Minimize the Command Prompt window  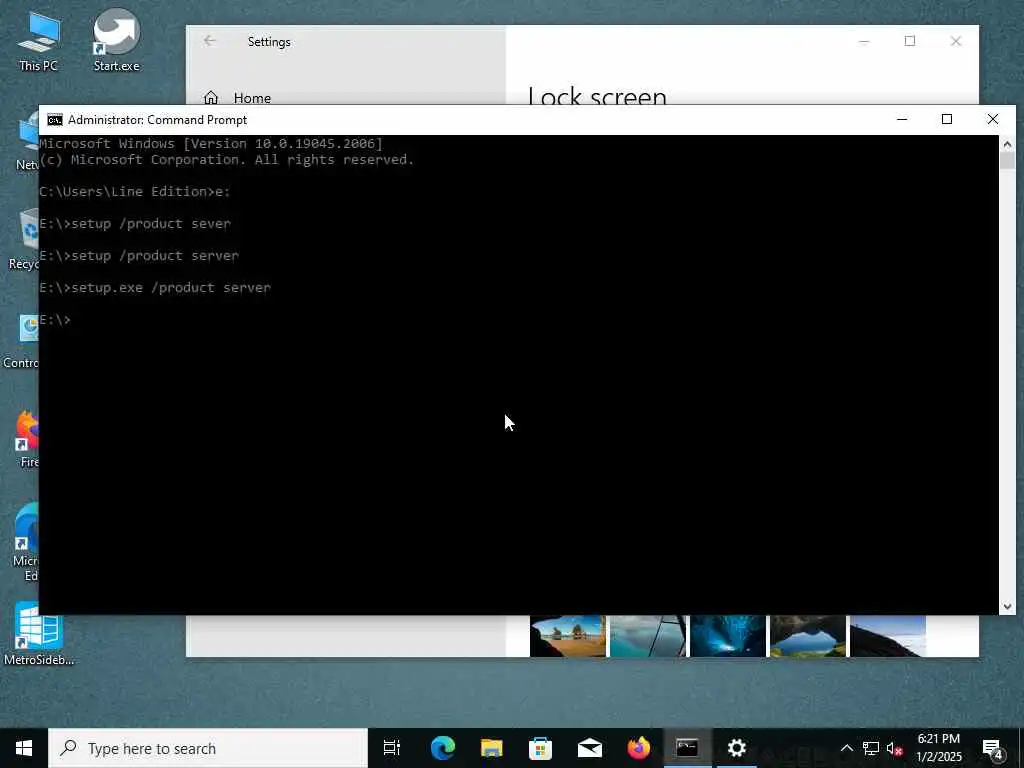(x=902, y=120)
